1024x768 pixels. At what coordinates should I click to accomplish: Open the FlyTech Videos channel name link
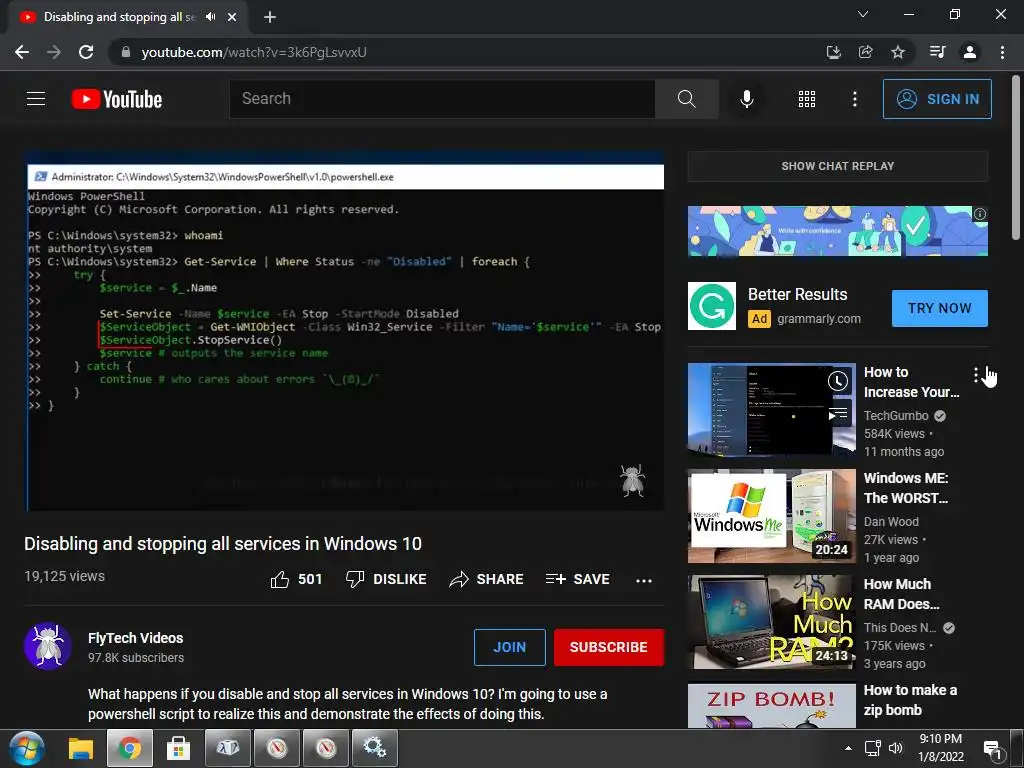(135, 638)
